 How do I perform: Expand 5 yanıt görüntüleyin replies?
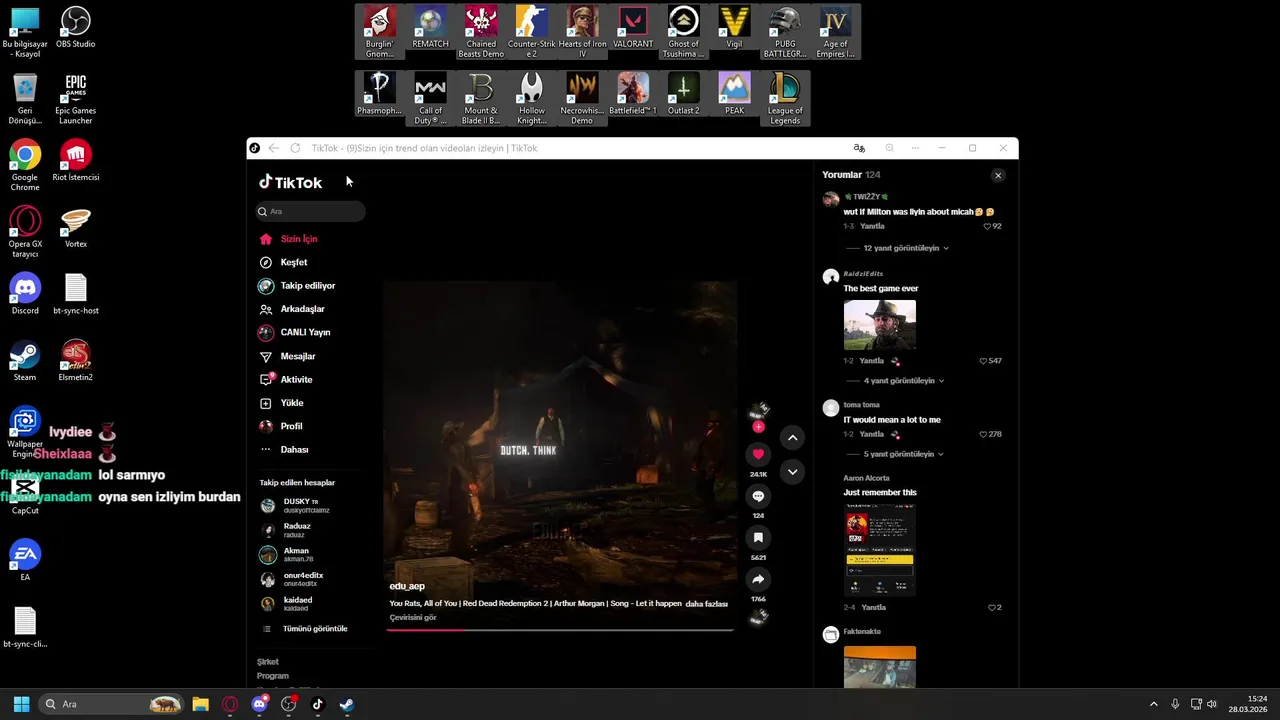pos(904,454)
